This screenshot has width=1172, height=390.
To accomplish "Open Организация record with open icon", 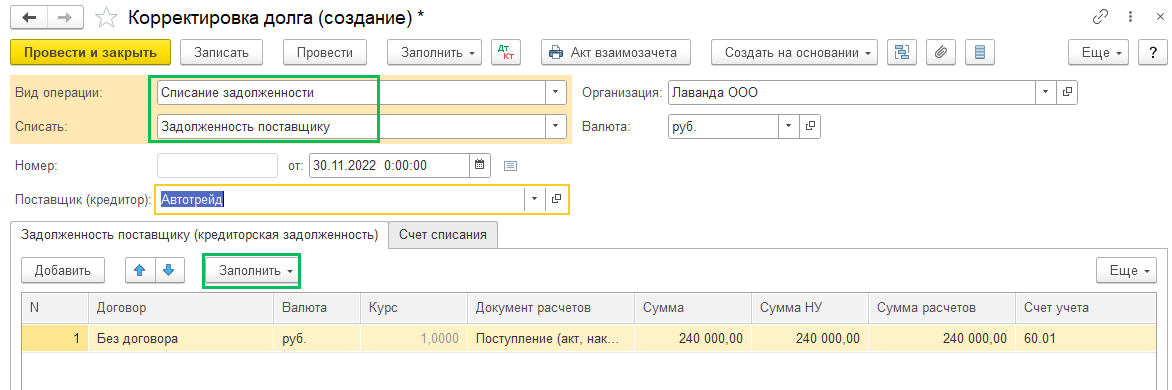I will tap(1067, 93).
